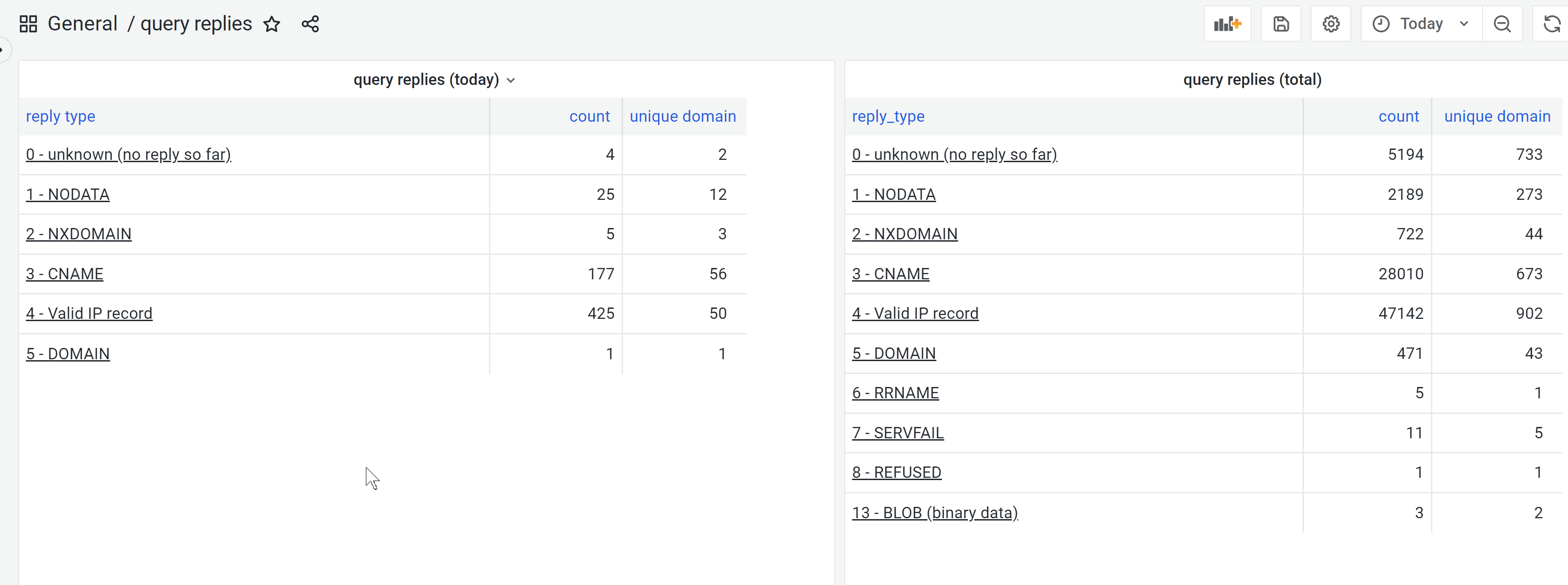Open '2 - NXDOMAIN' link in today table
The width and height of the screenshot is (1568, 585).
click(79, 234)
